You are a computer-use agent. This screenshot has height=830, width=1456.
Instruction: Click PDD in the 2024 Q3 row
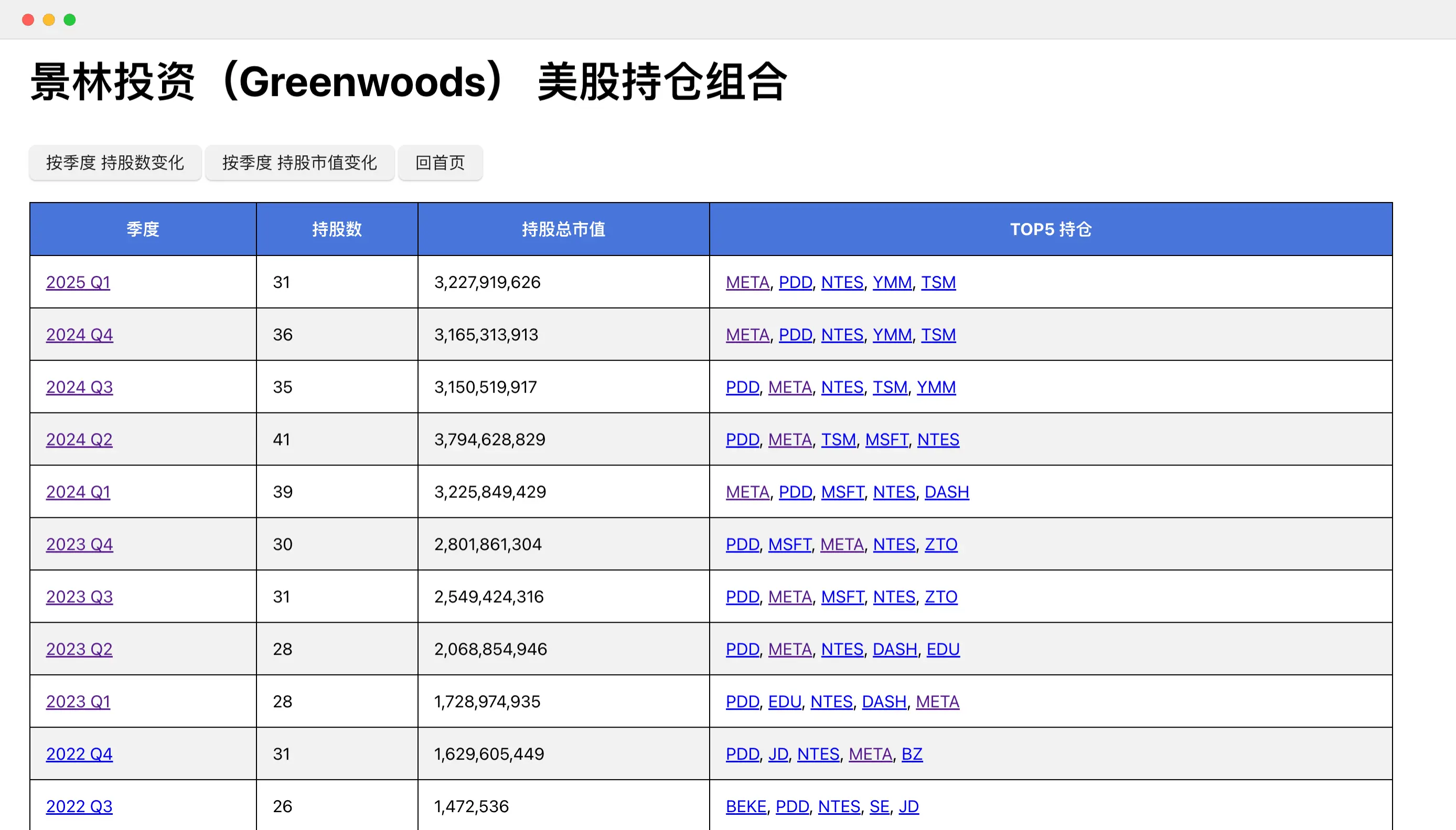click(743, 387)
